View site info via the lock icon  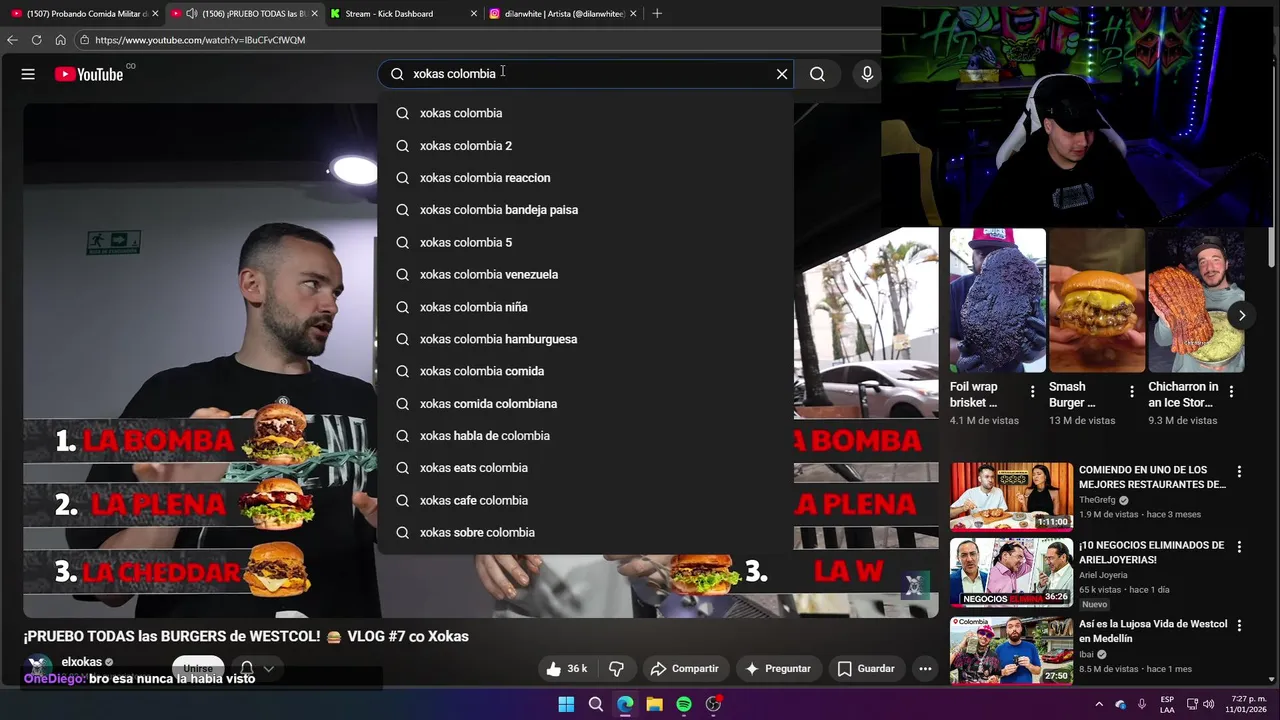(x=85, y=40)
